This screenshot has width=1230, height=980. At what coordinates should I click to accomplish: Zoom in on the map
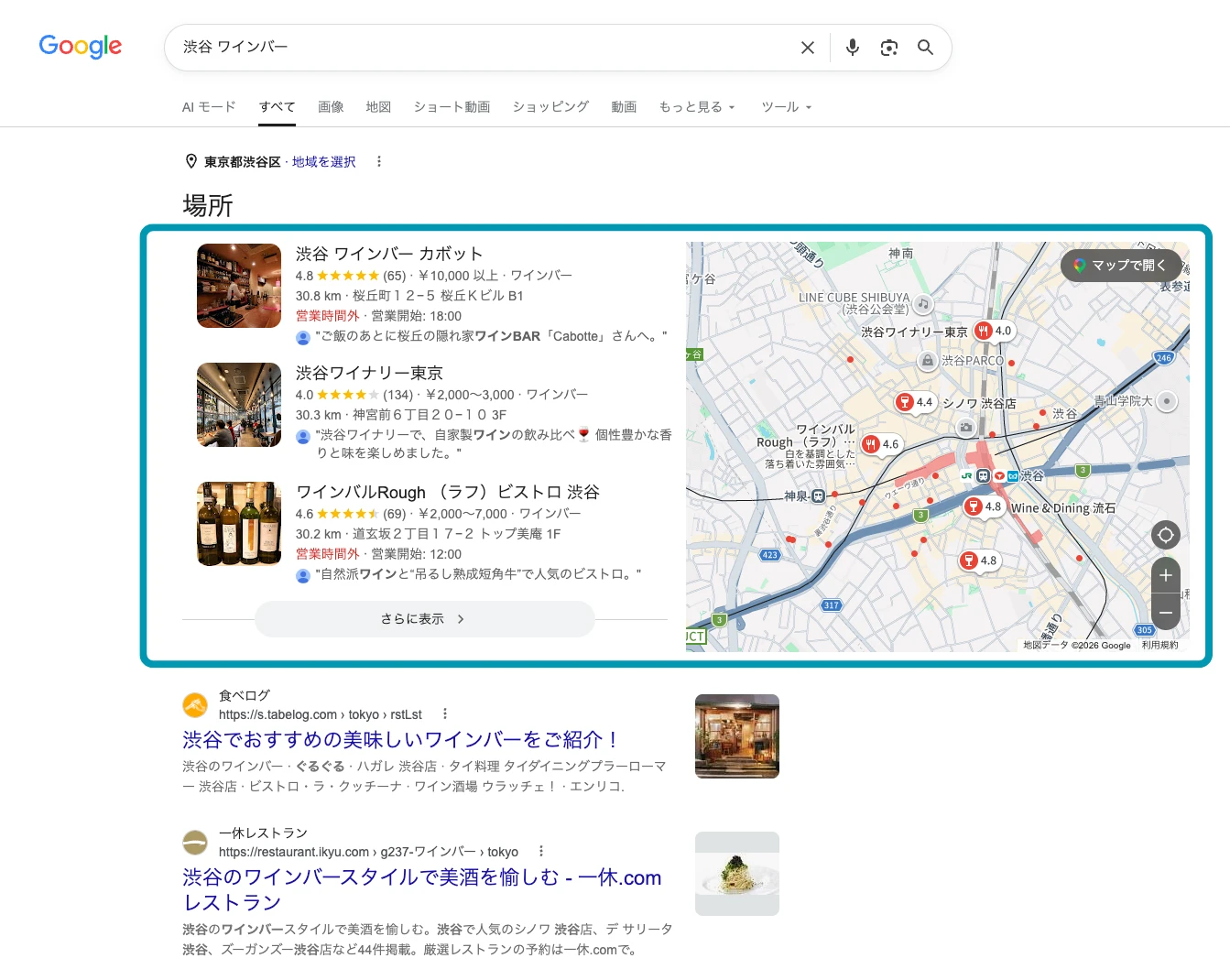click(x=1166, y=575)
